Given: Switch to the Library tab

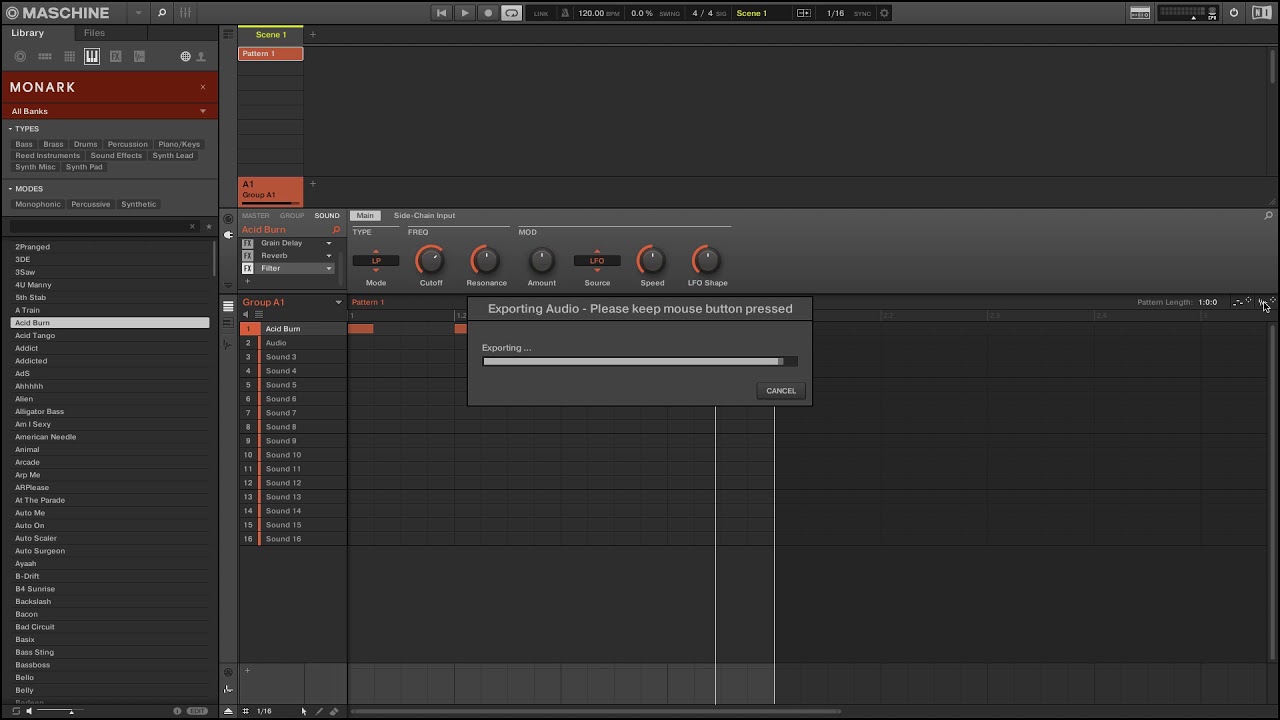Looking at the screenshot, I should (28, 33).
